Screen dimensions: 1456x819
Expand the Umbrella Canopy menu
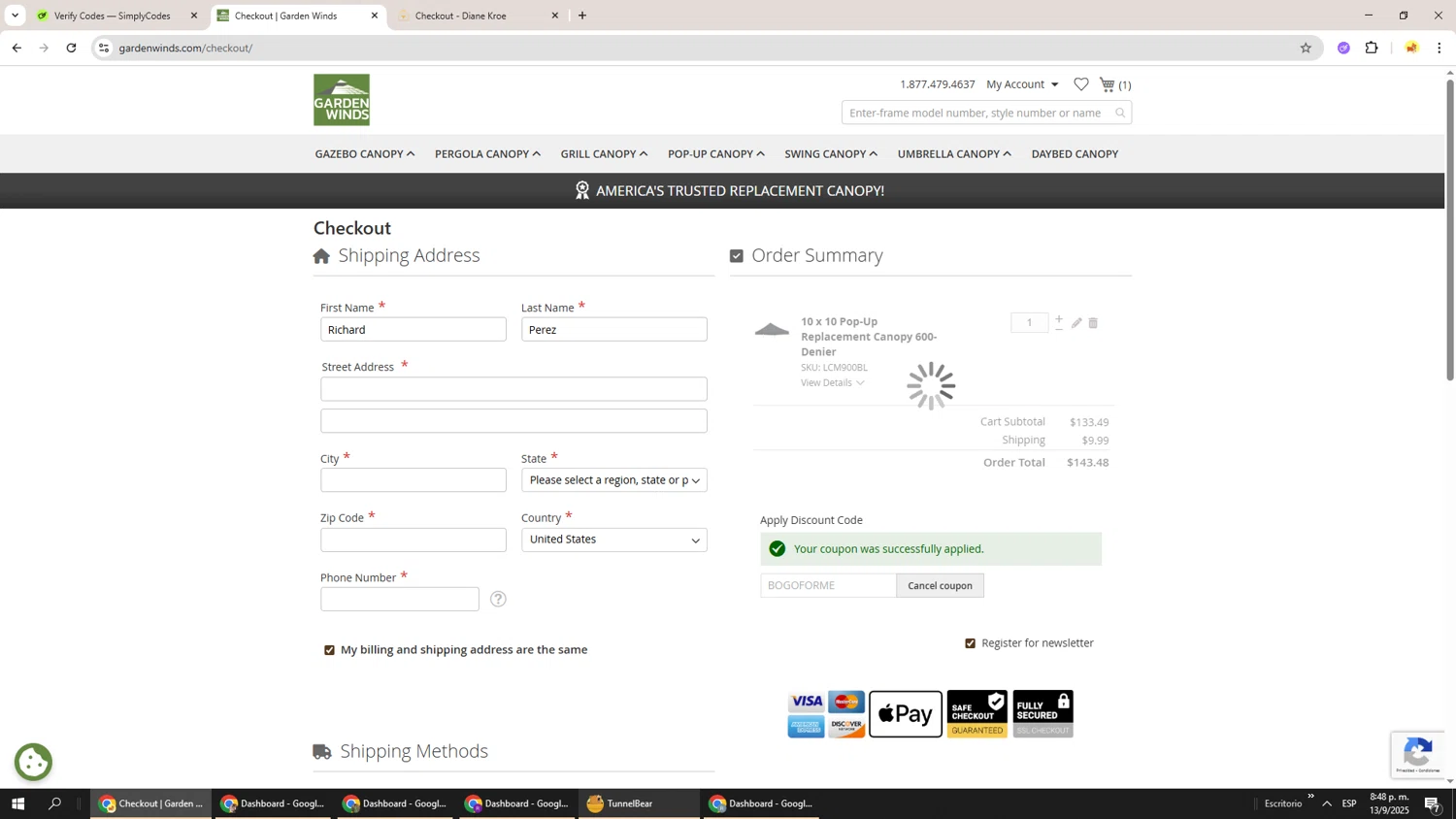click(x=954, y=154)
